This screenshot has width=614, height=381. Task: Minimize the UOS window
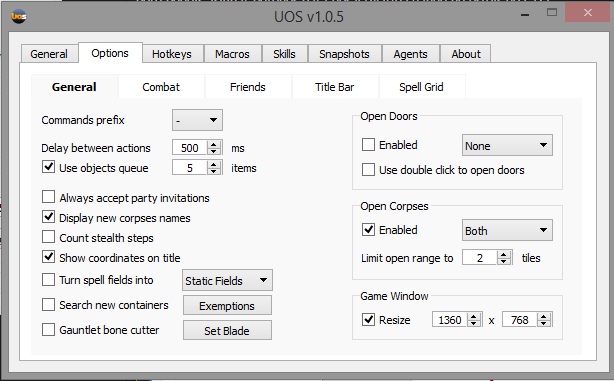click(x=526, y=14)
